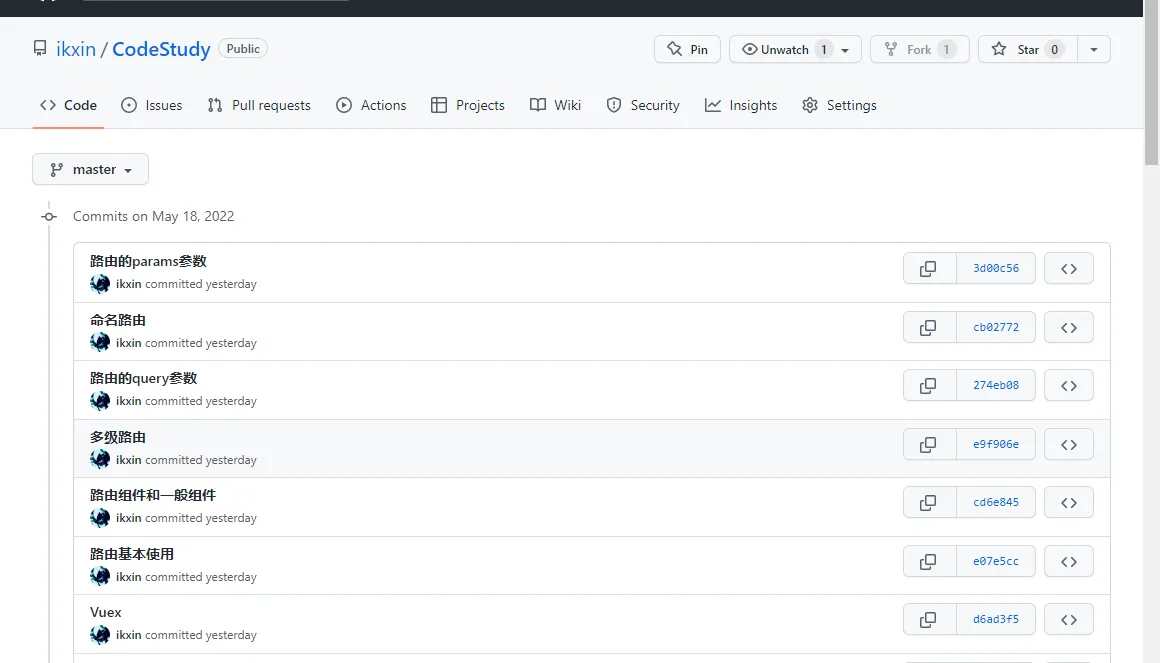The width and height of the screenshot is (1160, 663).
Task: Open commit titled 路由组件和一般组件
Action: pyautogui.click(x=153, y=495)
